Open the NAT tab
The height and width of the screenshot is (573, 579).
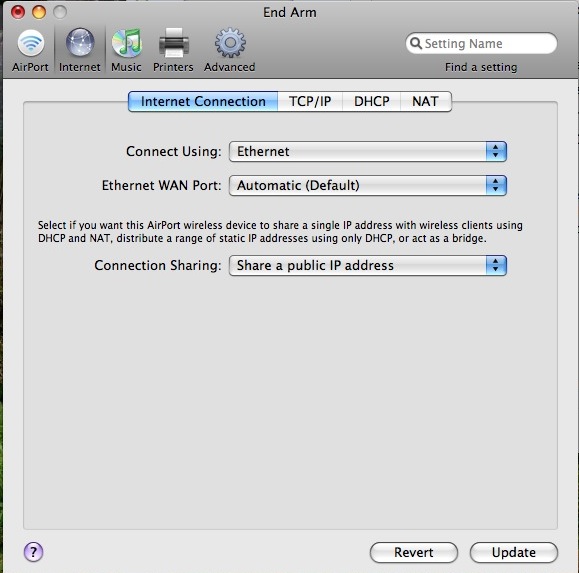(x=426, y=102)
